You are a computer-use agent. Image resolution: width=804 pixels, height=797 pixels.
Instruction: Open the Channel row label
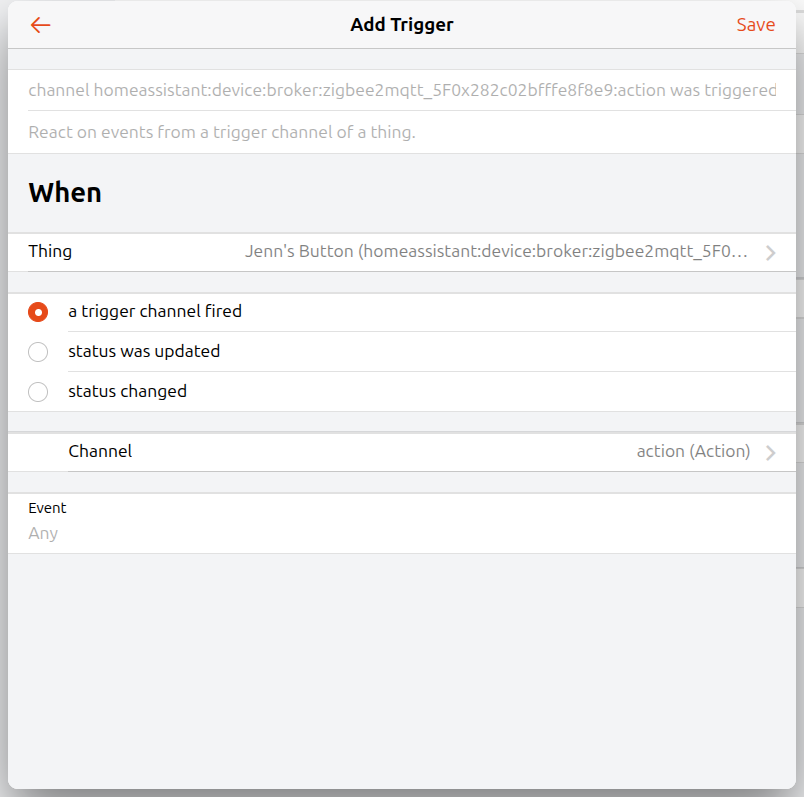point(100,451)
